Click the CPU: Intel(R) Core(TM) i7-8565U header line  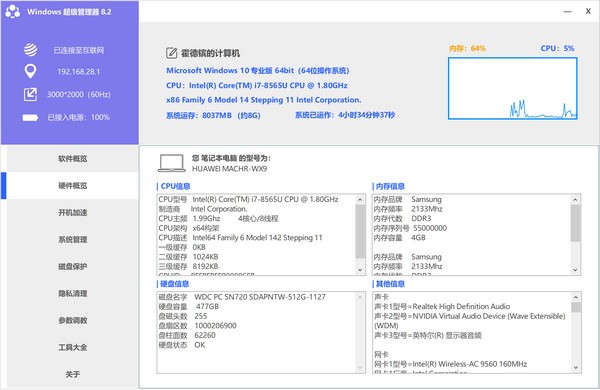pos(257,85)
